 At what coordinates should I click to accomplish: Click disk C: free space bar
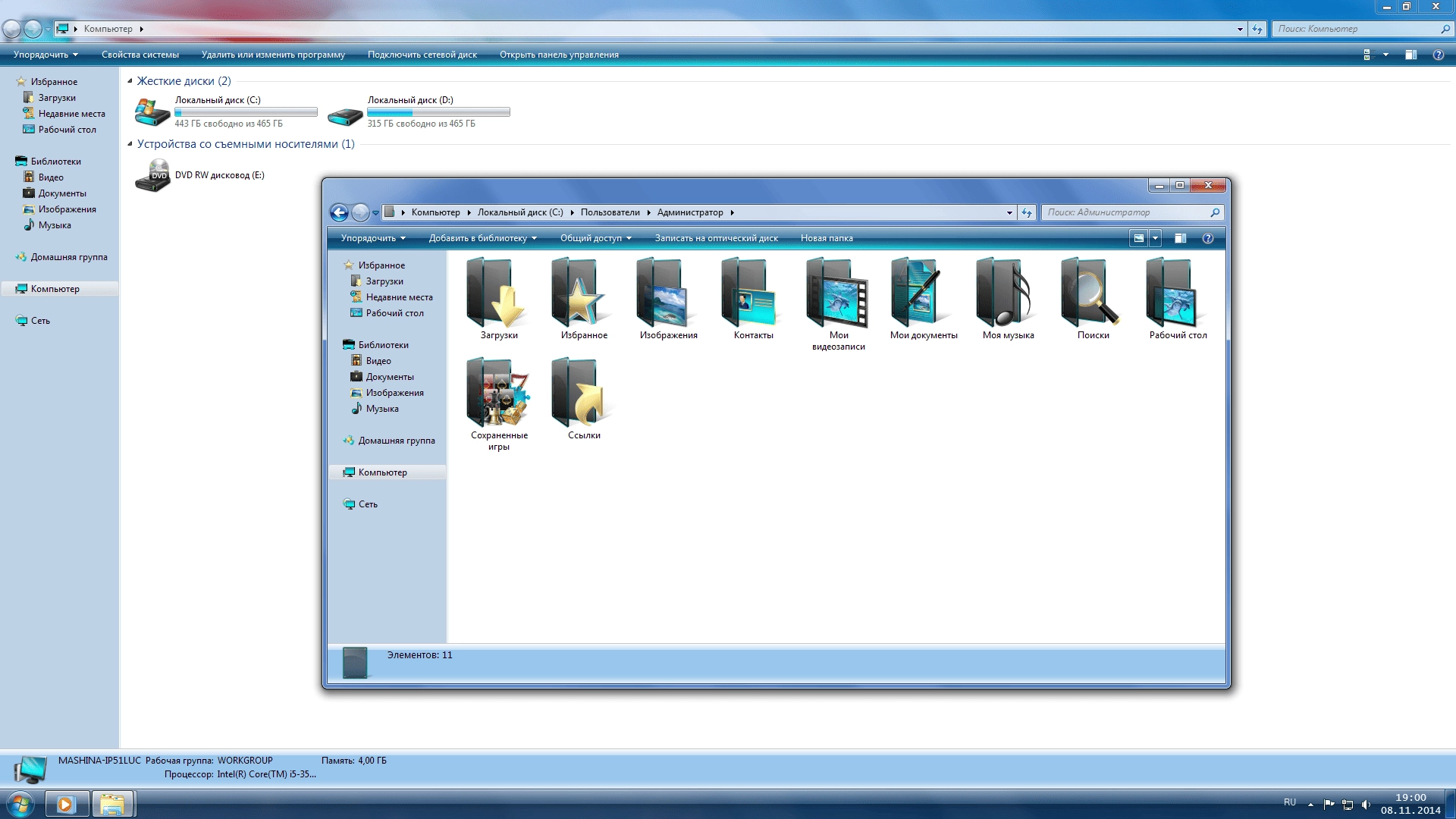pyautogui.click(x=246, y=112)
